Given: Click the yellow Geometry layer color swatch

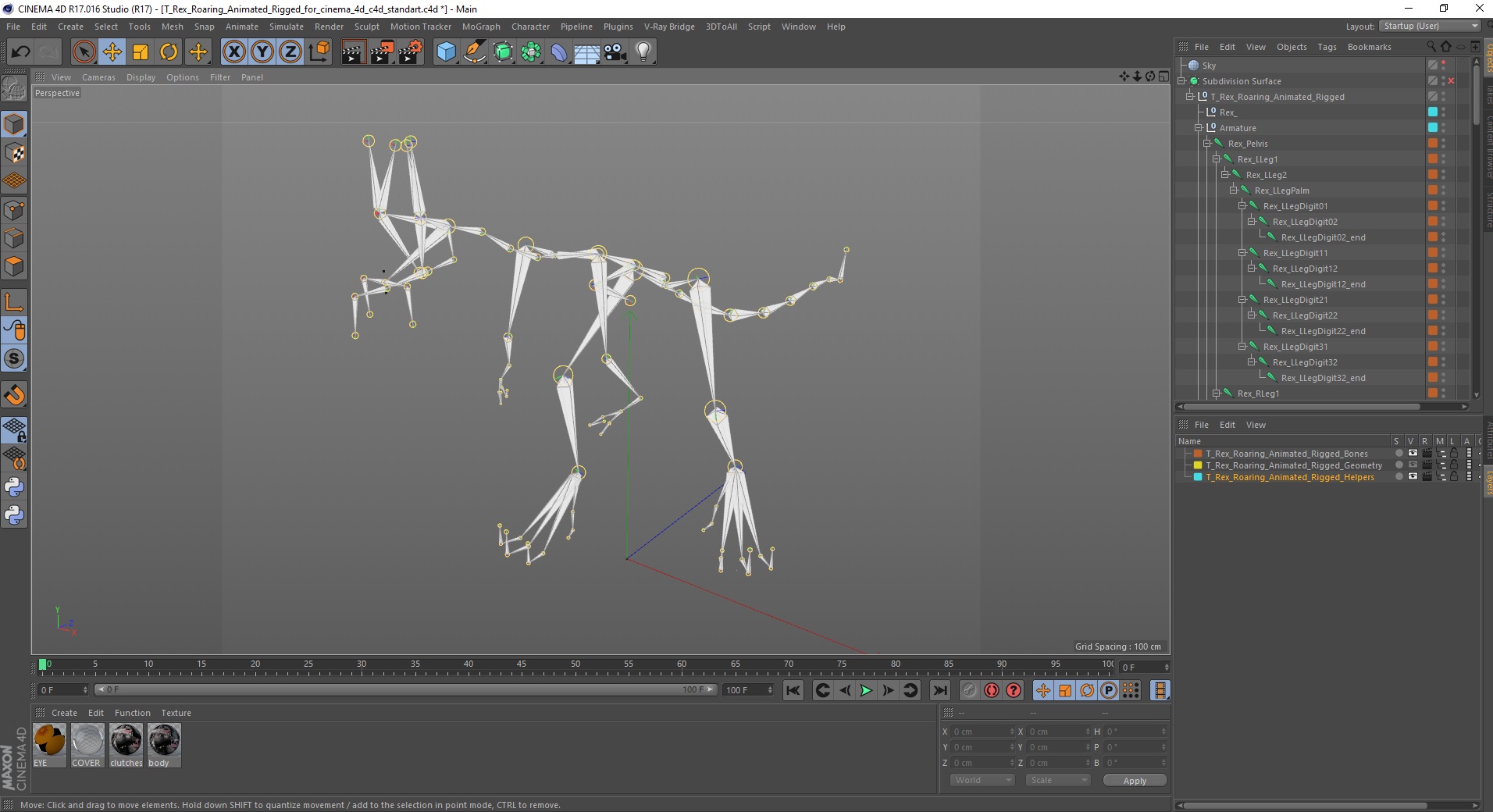Looking at the screenshot, I should [x=1198, y=465].
